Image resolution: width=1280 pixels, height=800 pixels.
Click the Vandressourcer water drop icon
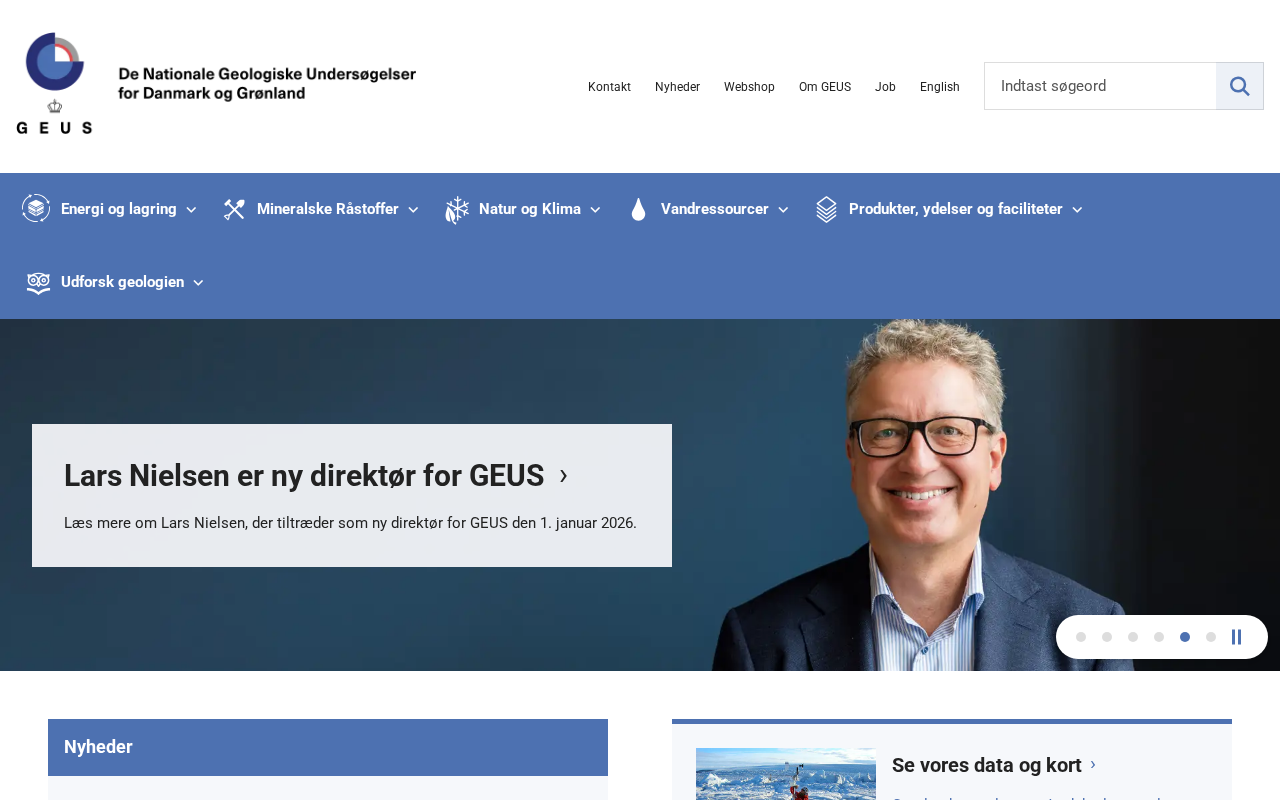click(x=638, y=209)
